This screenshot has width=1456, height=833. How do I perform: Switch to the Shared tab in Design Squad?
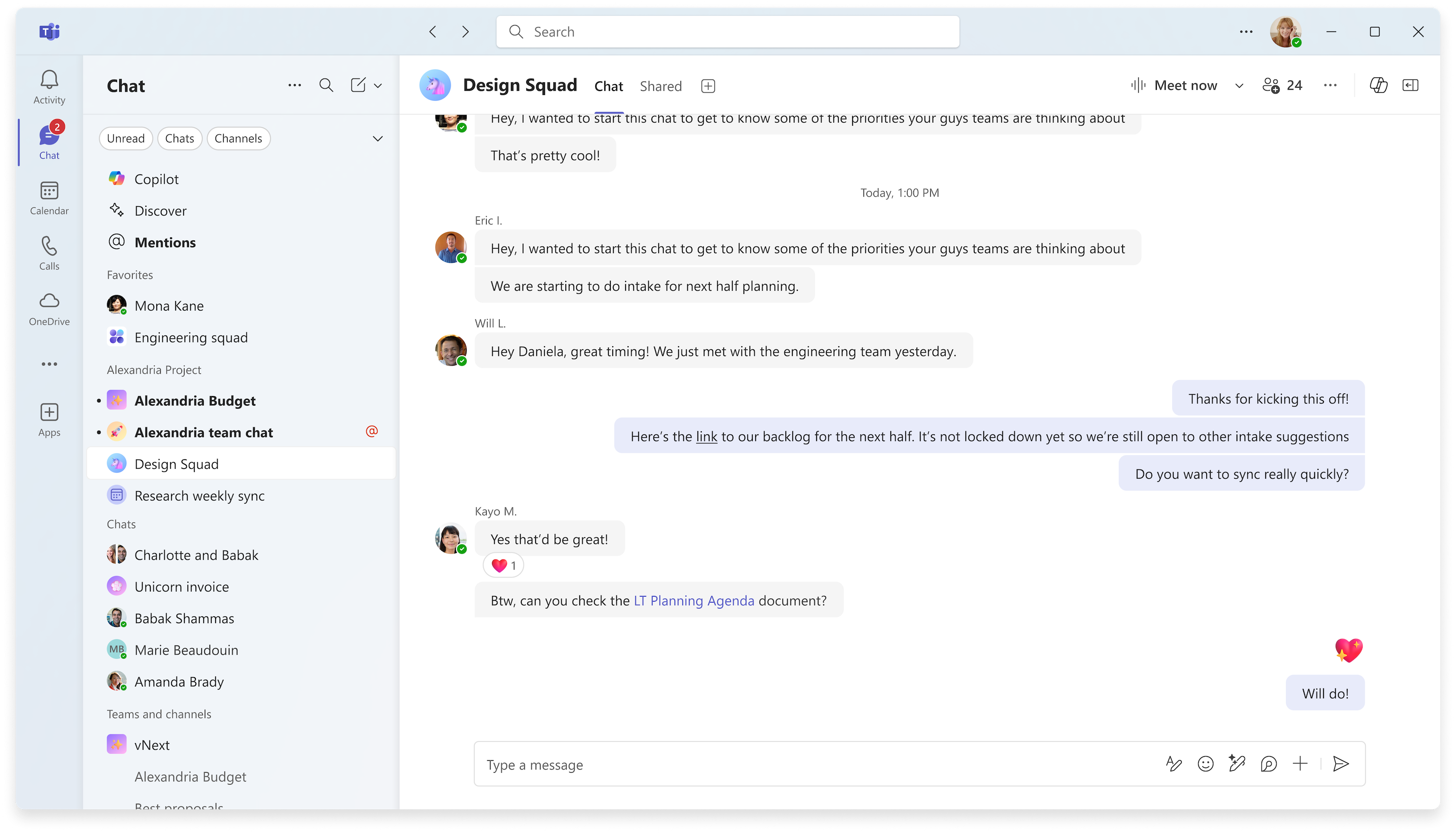click(x=661, y=86)
